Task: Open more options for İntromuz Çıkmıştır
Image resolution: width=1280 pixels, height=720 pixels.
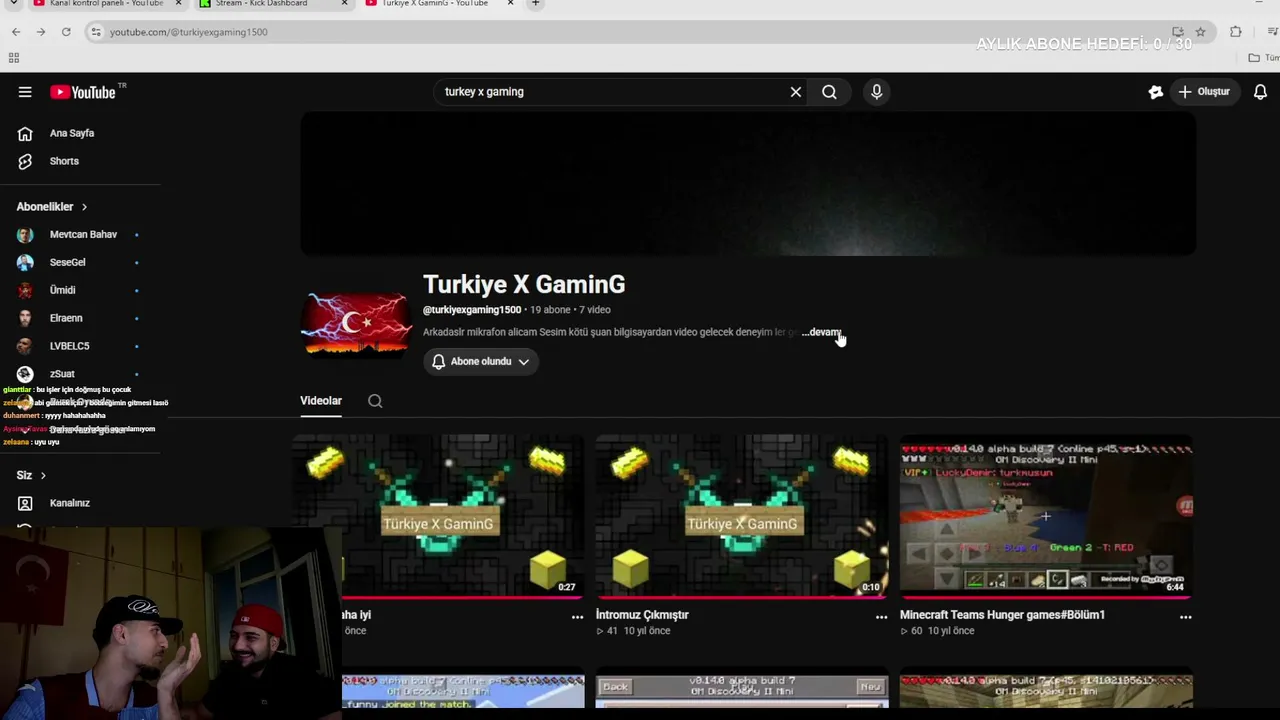Action: point(881,617)
